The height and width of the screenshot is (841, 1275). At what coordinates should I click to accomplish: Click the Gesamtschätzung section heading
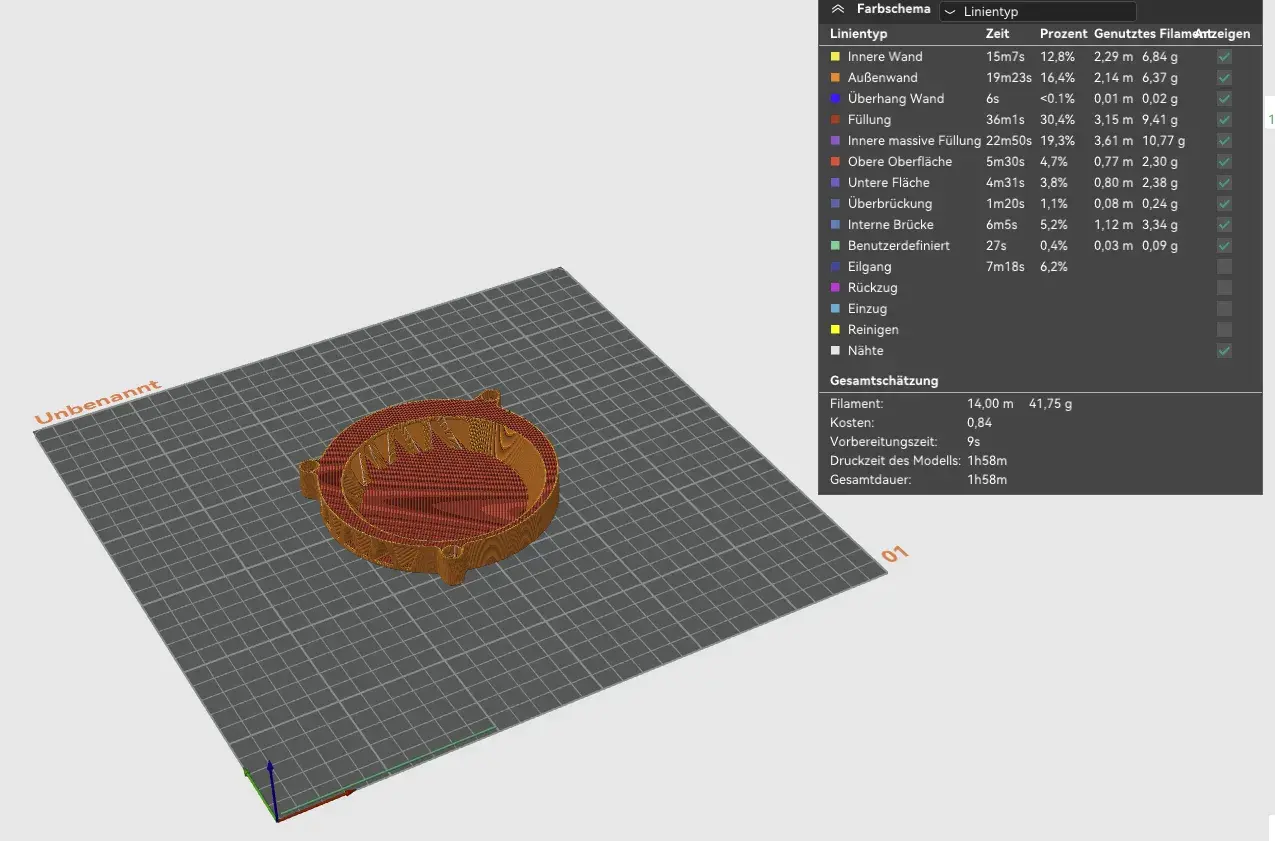pyautogui.click(x=884, y=381)
